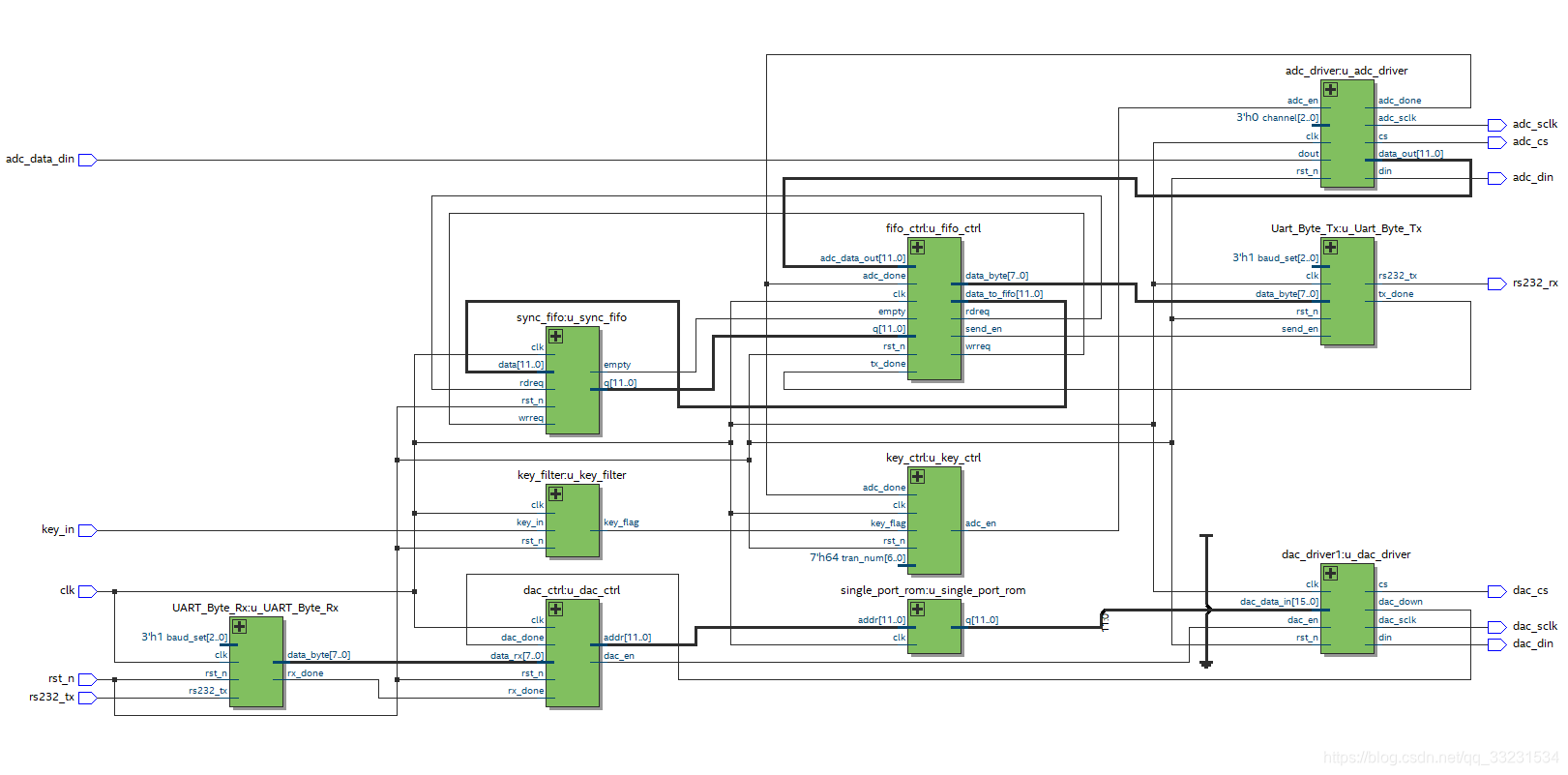Select the dac_din output pin symbol
The width and height of the screenshot is (1568, 775).
click(1496, 644)
